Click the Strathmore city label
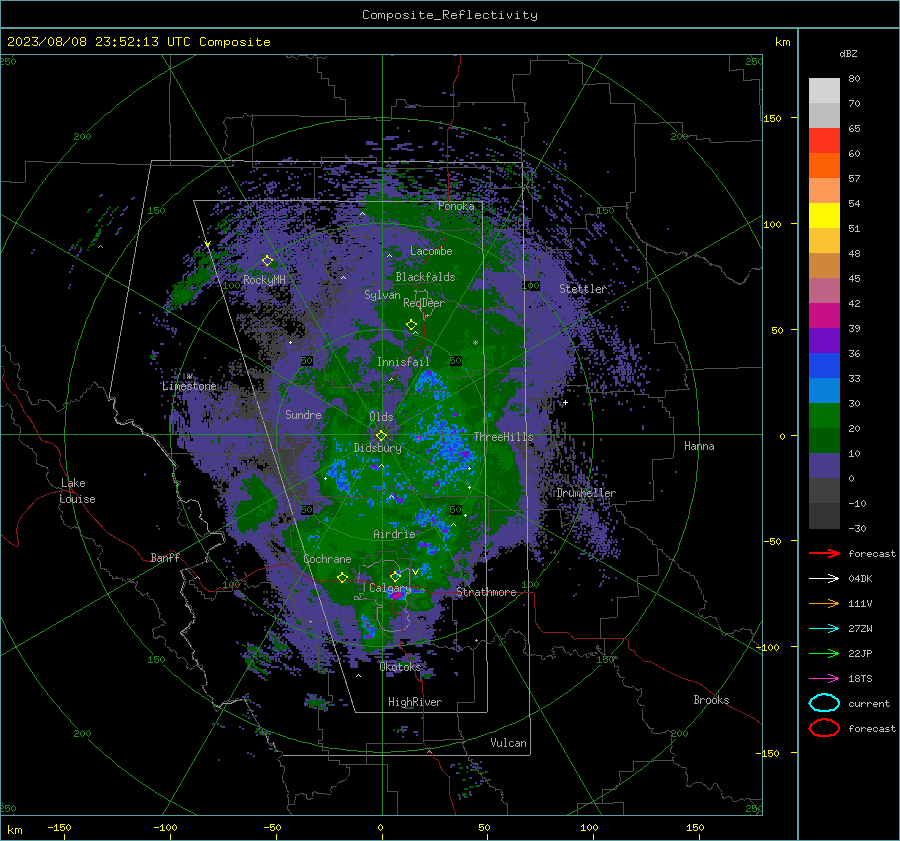 click(x=486, y=592)
